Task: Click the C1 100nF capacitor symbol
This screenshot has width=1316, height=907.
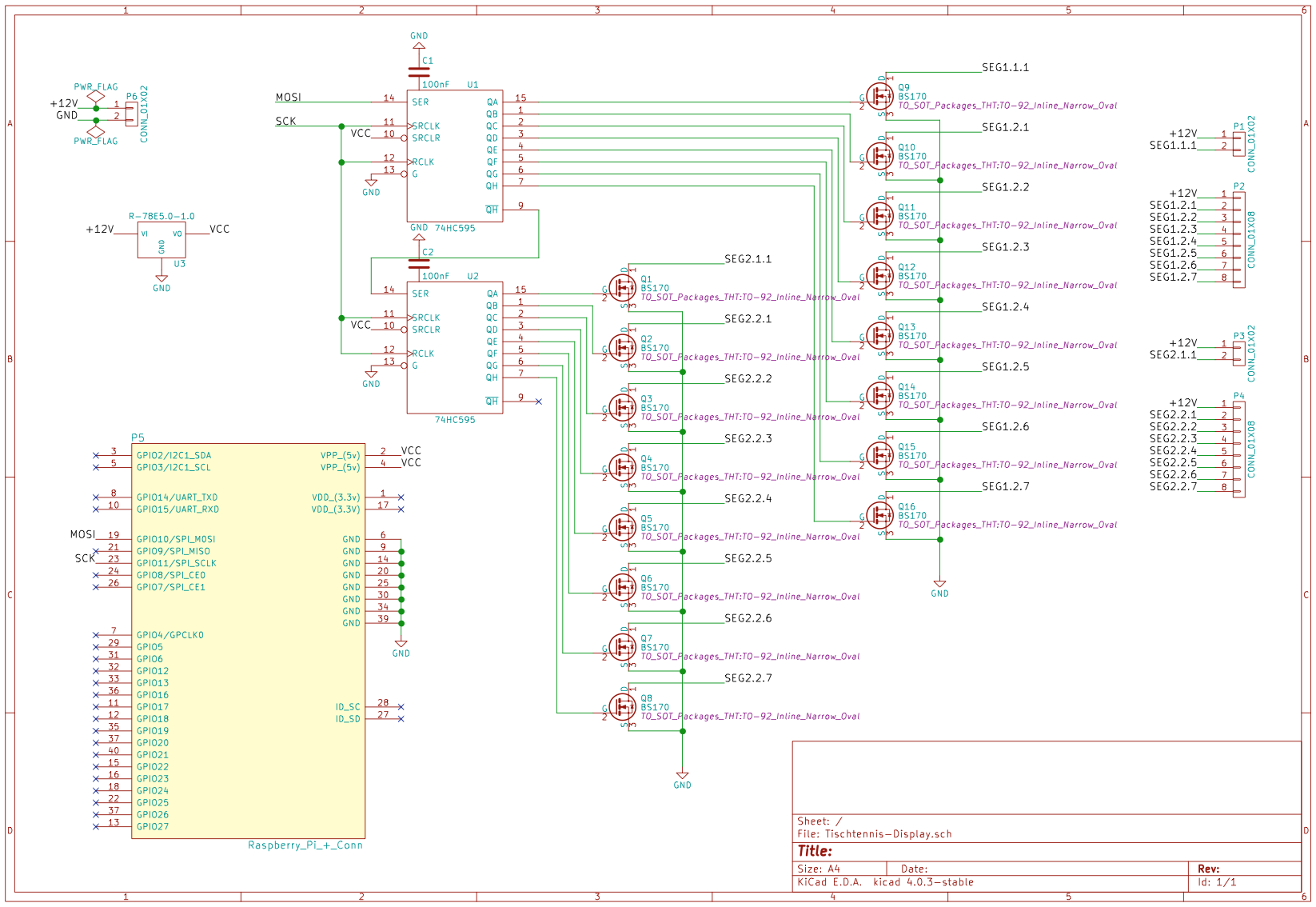Action: click(418, 71)
